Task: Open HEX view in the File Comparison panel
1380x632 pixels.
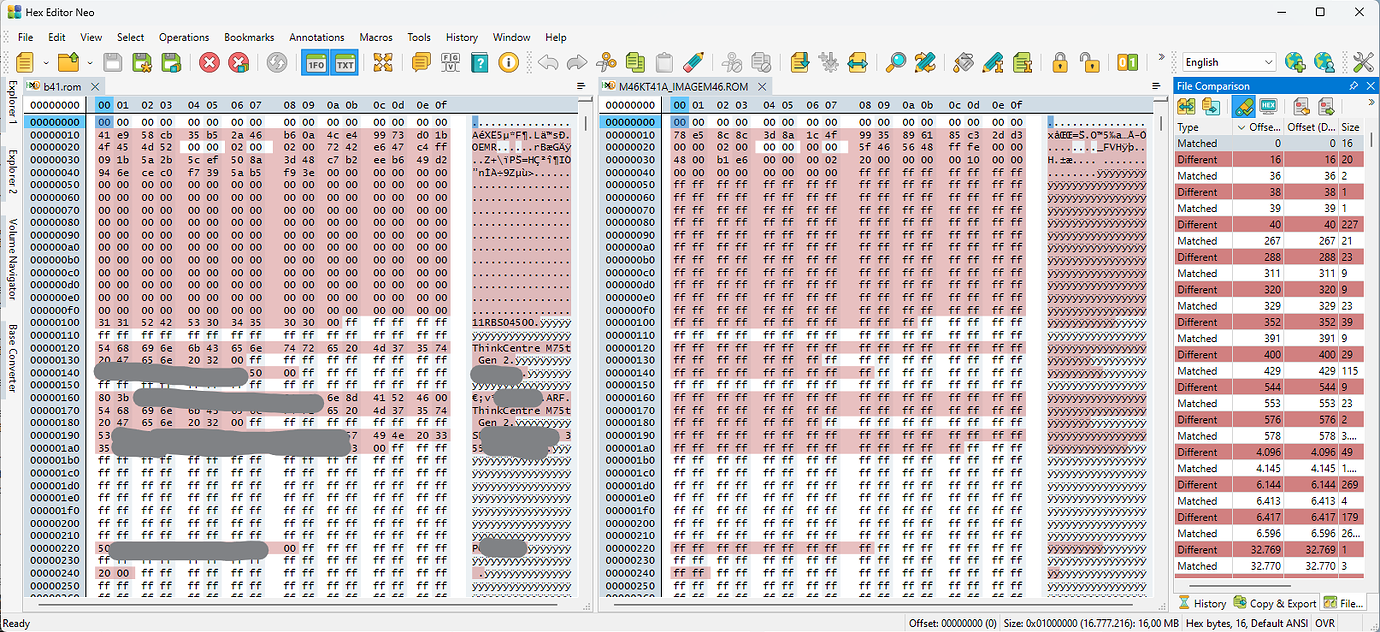Action: tap(1266, 104)
